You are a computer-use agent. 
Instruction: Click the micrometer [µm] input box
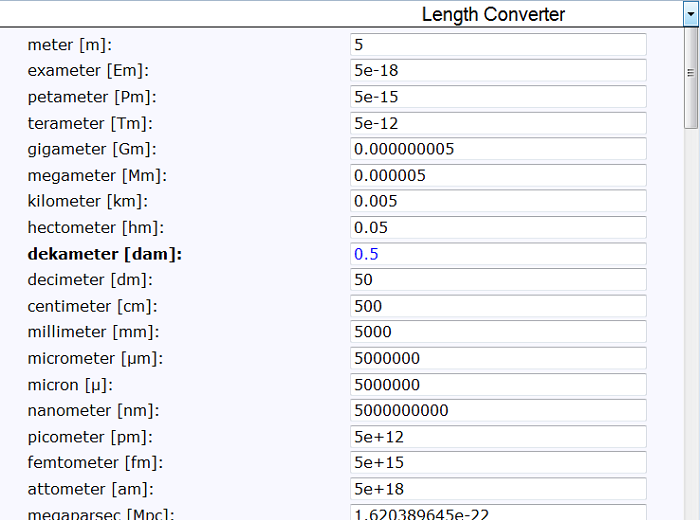coord(498,358)
